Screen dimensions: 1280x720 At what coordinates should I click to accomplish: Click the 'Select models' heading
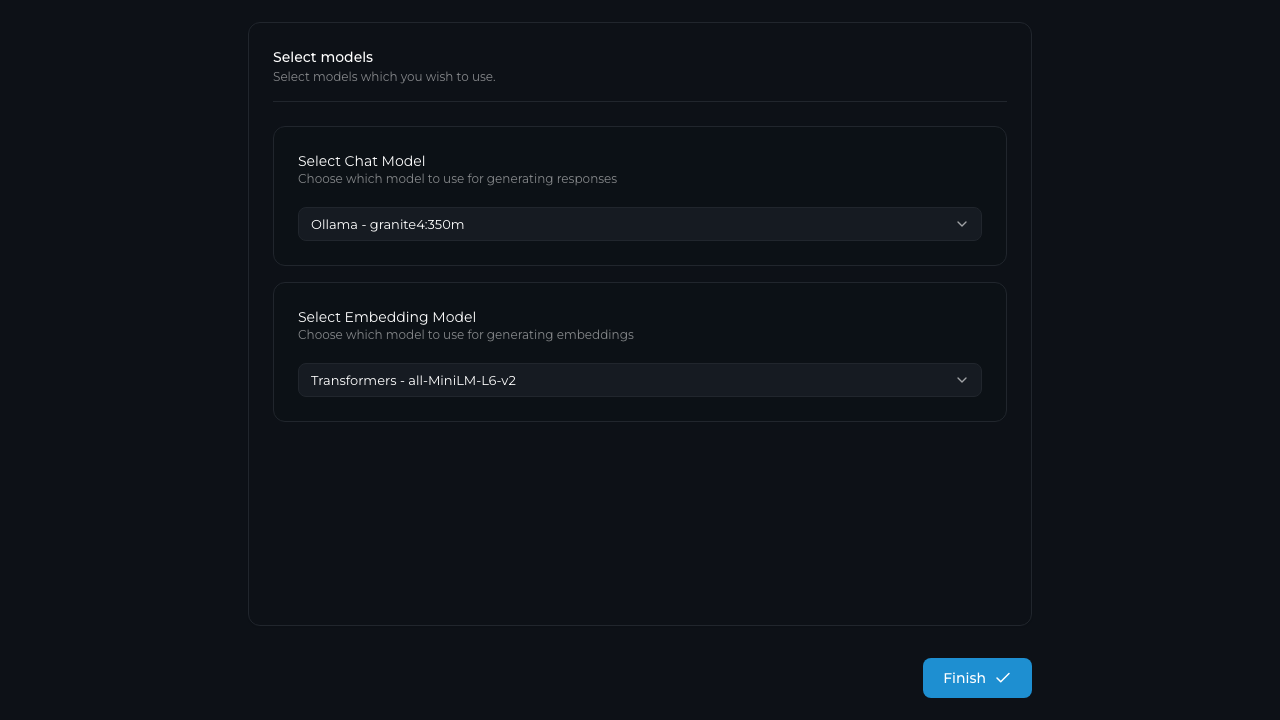tap(323, 57)
